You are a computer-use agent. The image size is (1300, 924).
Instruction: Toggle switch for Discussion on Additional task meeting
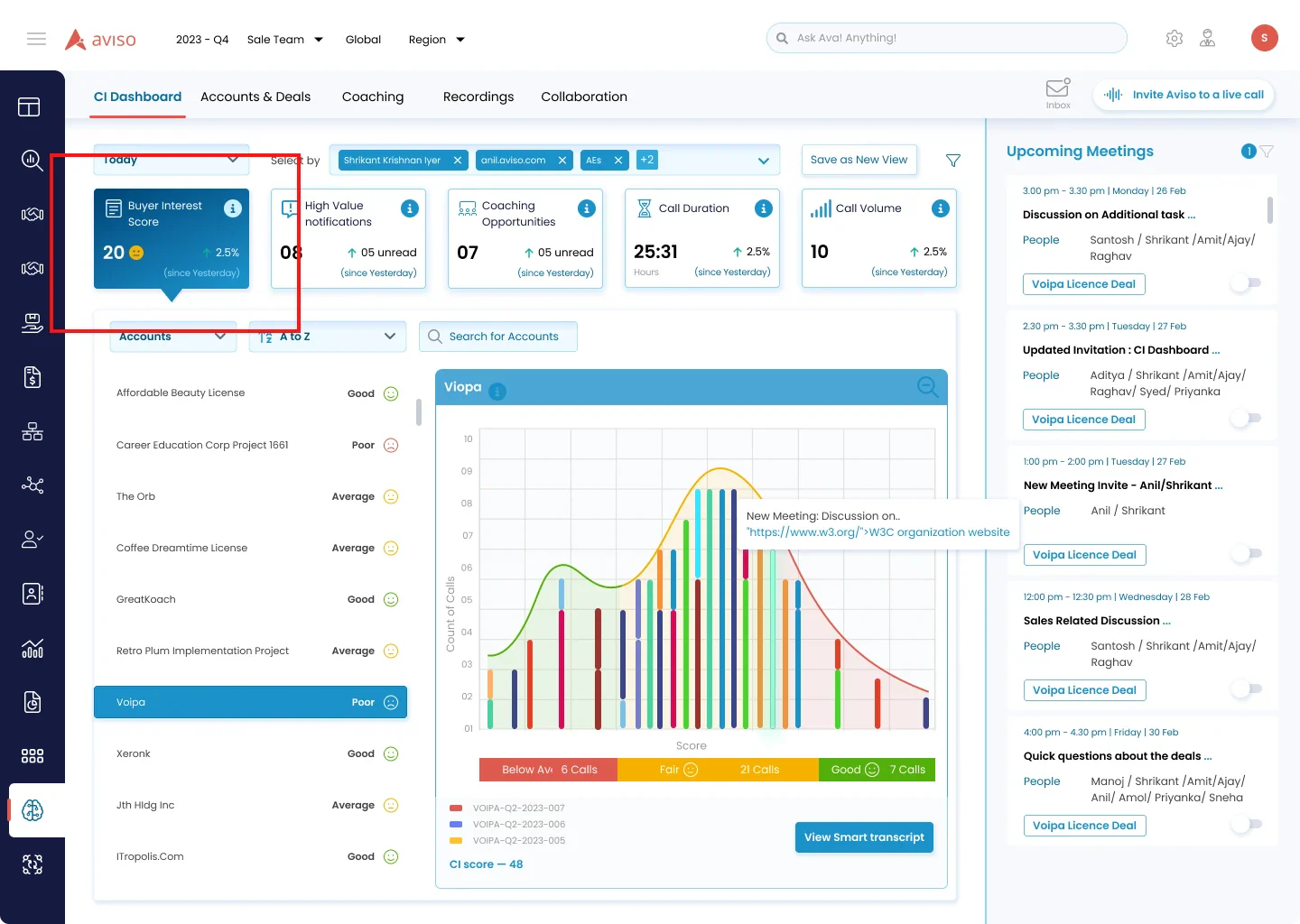(x=1247, y=283)
